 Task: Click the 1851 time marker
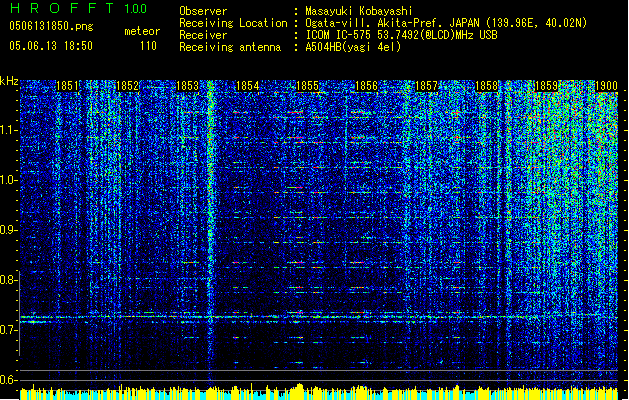(x=67, y=86)
